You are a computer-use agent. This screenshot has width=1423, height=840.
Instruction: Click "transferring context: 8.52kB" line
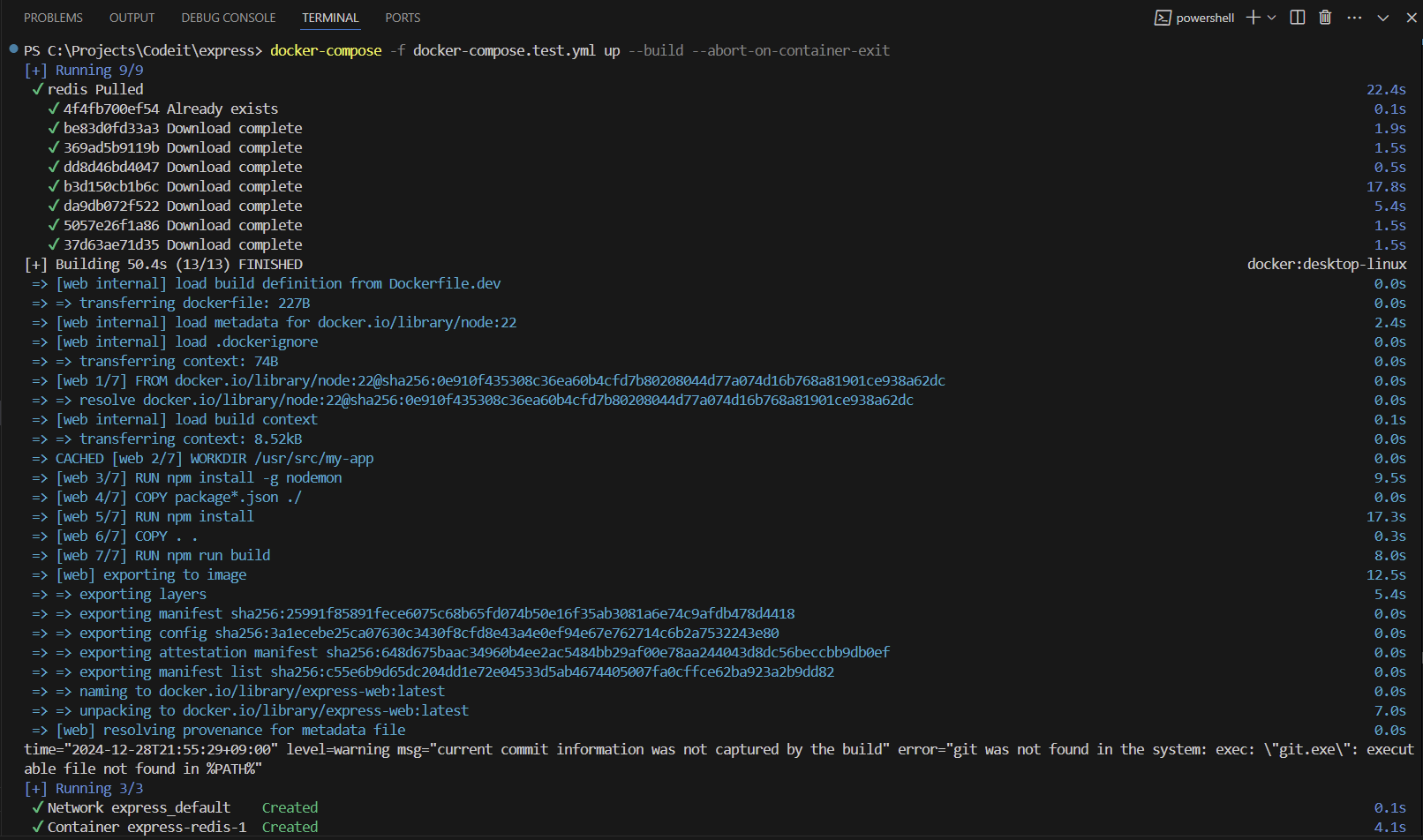(x=167, y=439)
